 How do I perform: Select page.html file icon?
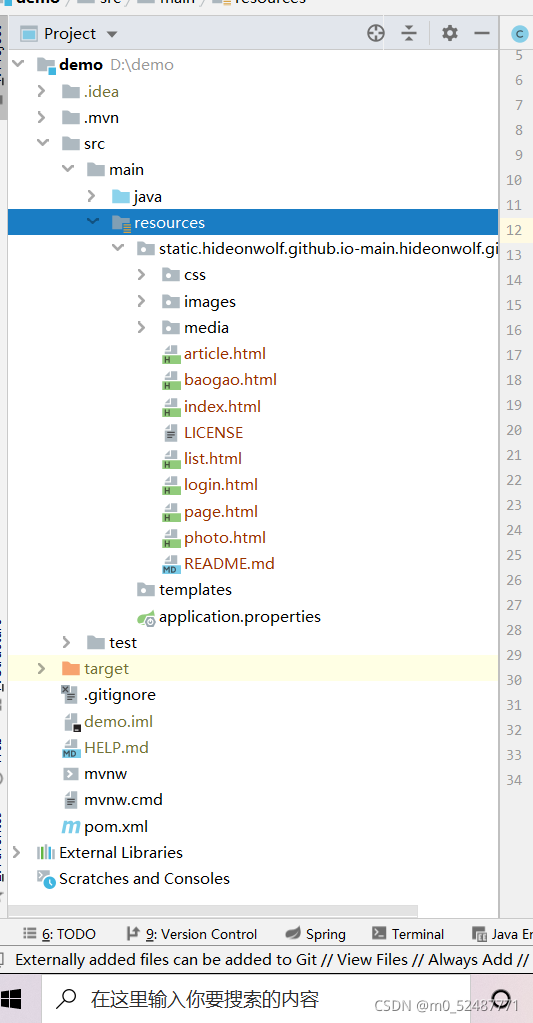pos(171,512)
